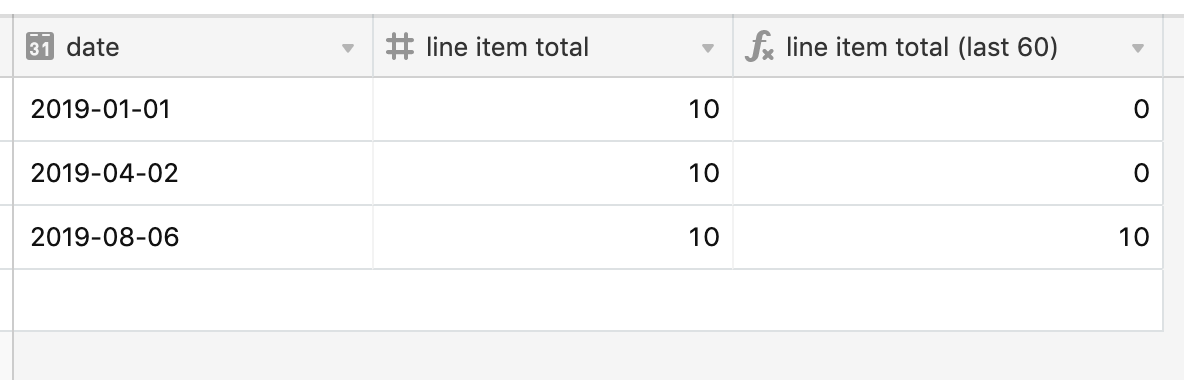The width and height of the screenshot is (1184, 380).
Task: Click the formula fx icon in last 60 header
Action: [759, 47]
